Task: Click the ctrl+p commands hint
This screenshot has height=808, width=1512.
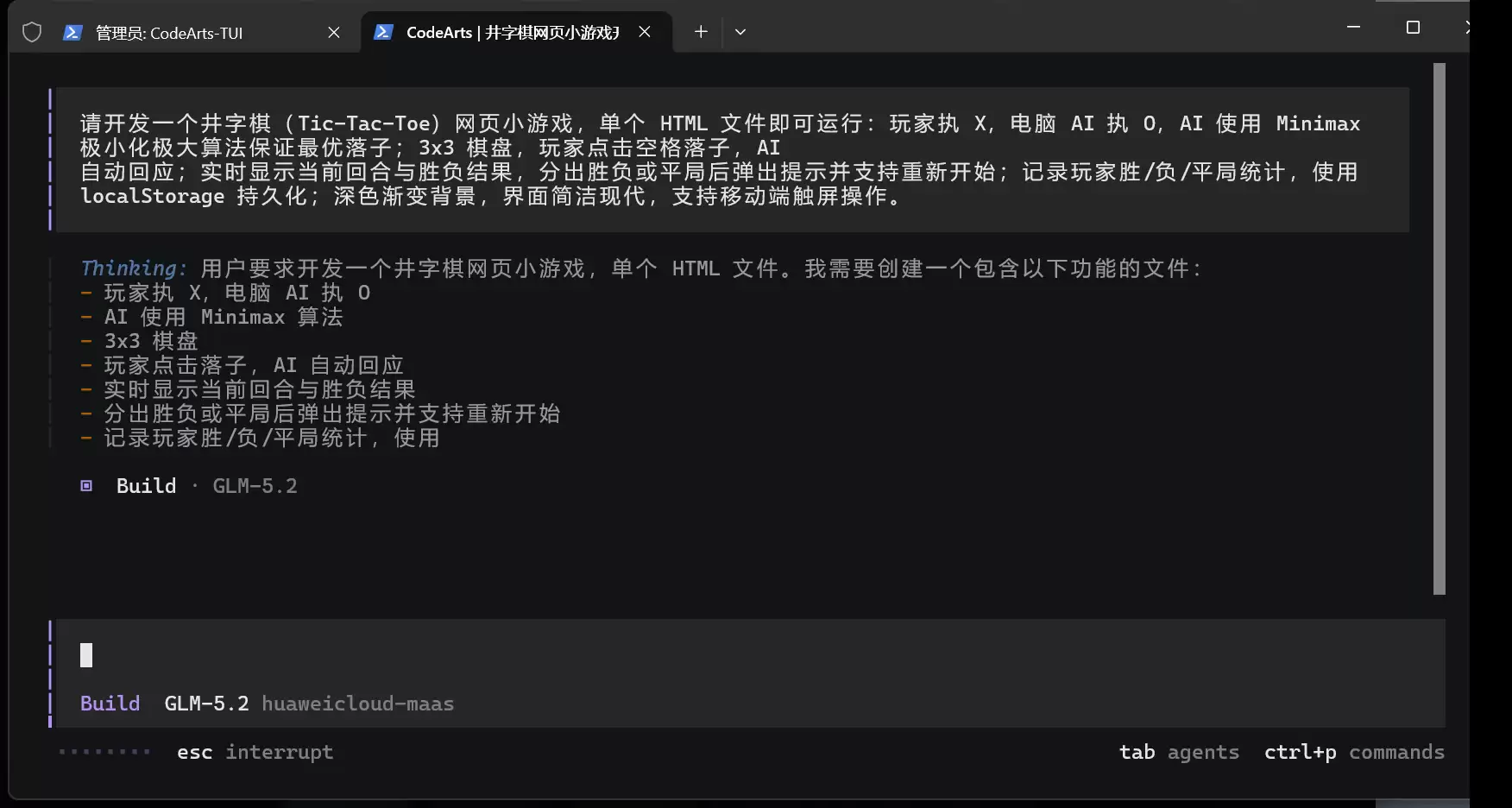Action: [1354, 752]
